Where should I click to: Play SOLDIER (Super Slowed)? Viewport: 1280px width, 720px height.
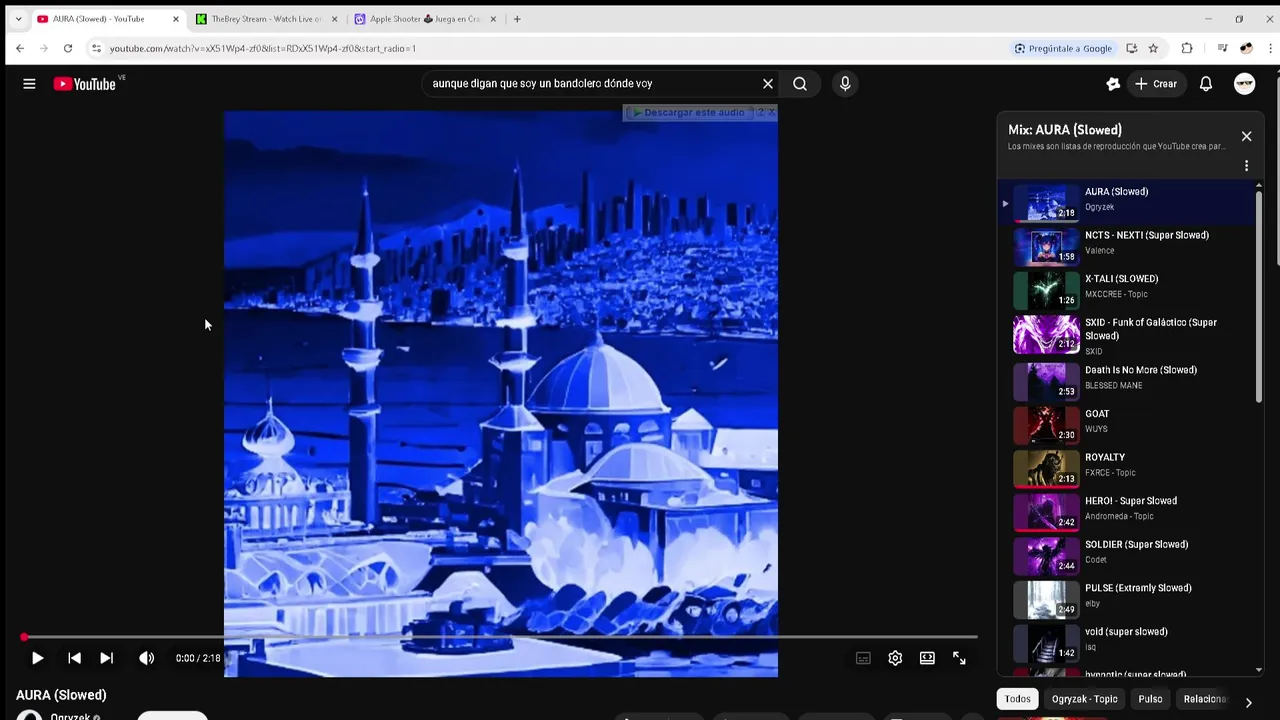(x=1127, y=554)
